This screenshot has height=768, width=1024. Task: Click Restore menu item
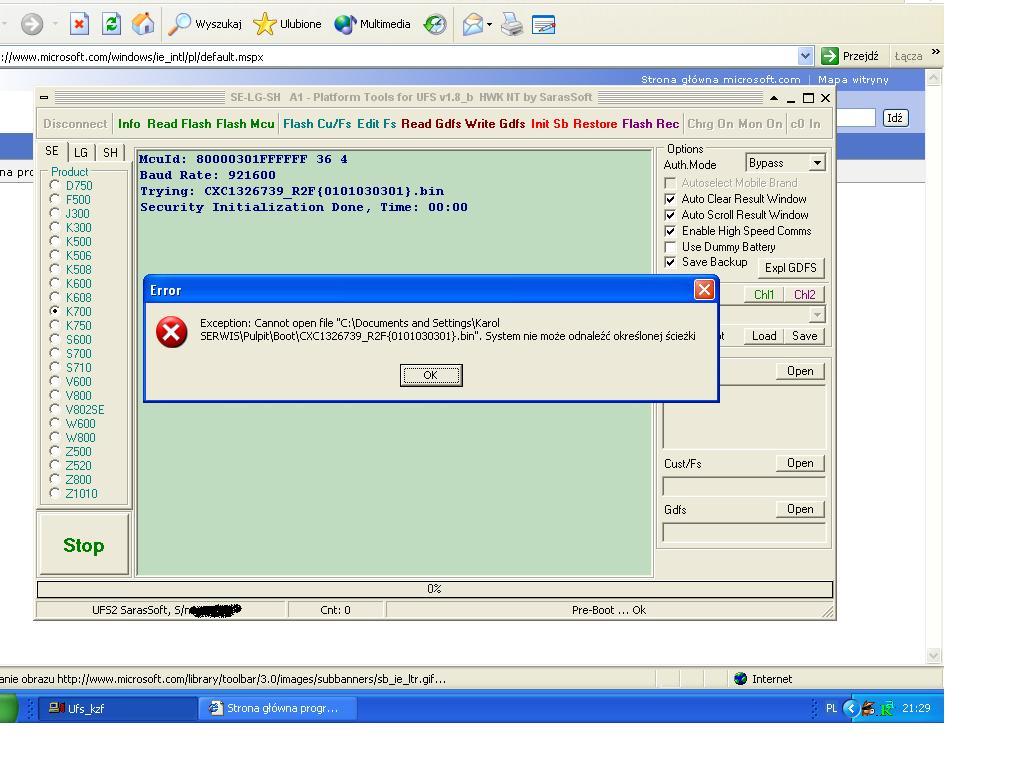coord(595,123)
